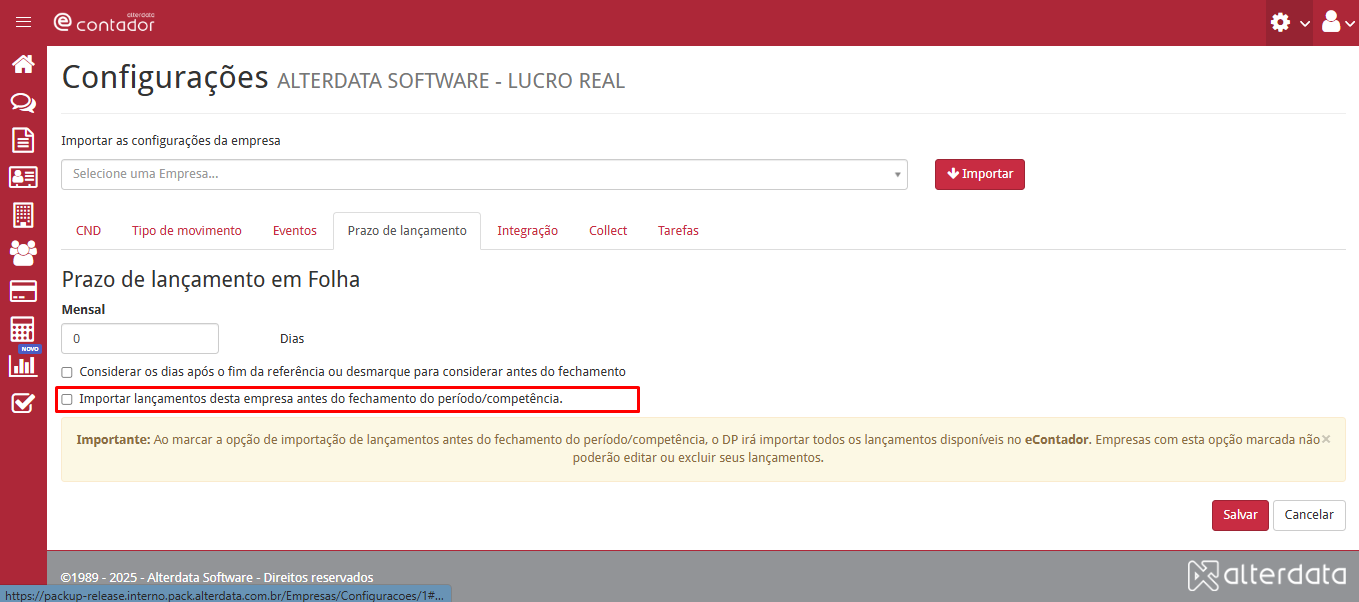1359x602 pixels.
Task: Open the user profile dropdown in header
Action: pos(1337,22)
